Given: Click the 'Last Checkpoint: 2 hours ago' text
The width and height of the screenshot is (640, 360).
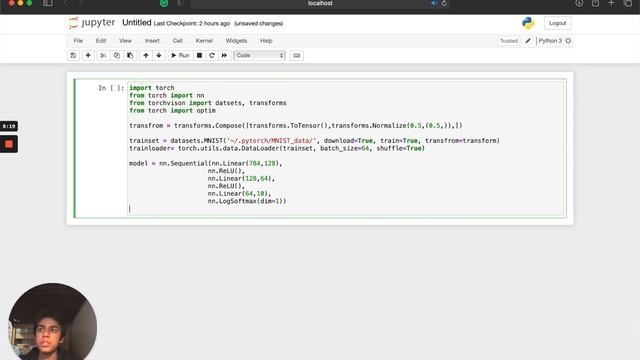Looking at the screenshot, I should pos(191,23).
